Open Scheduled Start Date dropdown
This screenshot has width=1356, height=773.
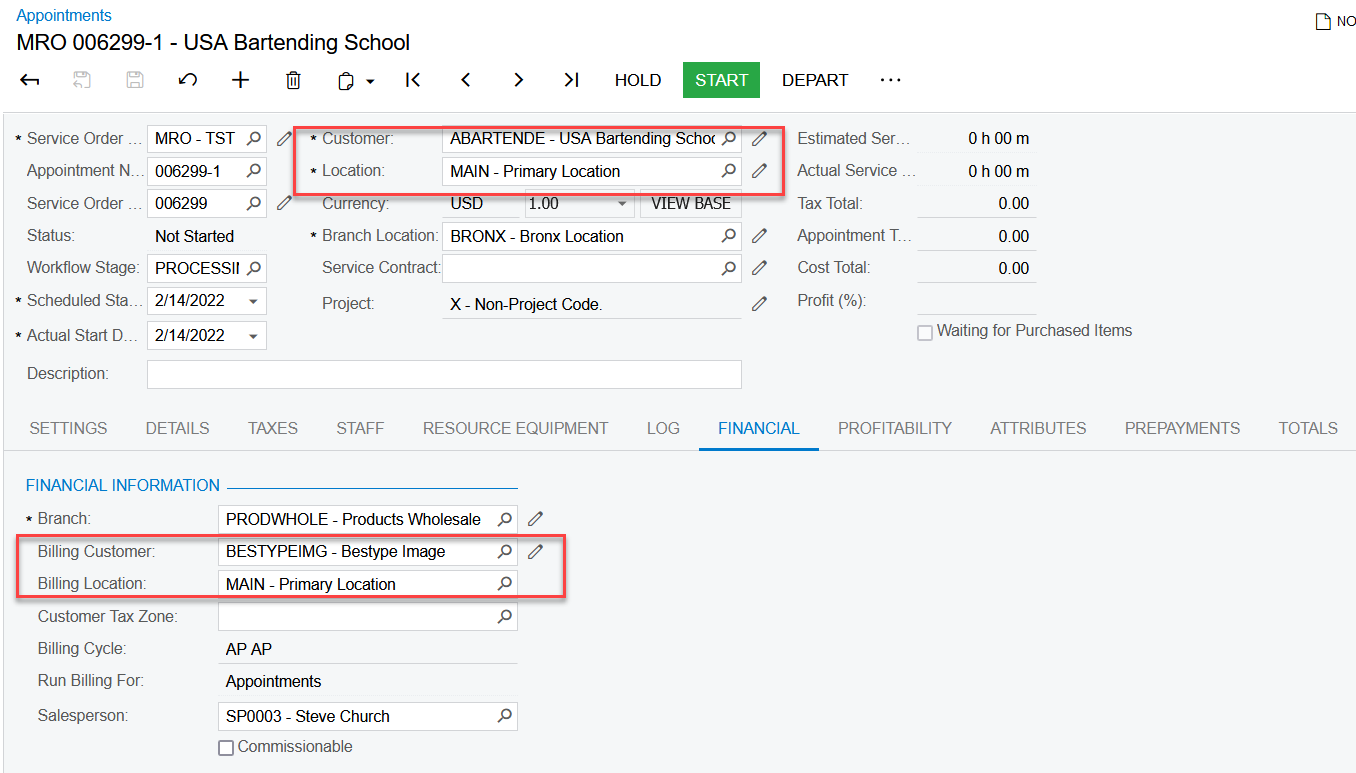click(x=253, y=300)
